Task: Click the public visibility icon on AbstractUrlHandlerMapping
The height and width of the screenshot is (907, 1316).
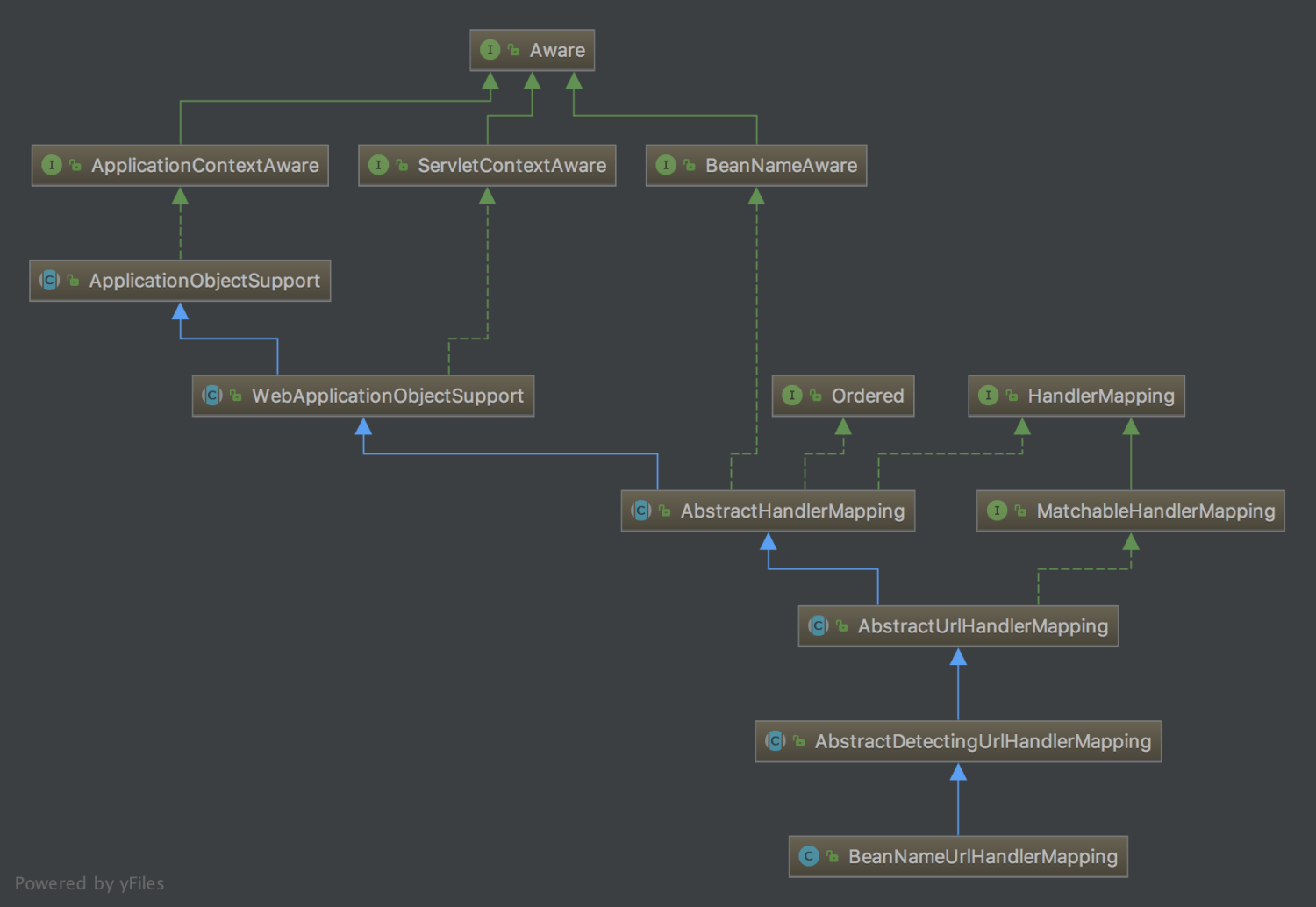Action: [x=842, y=625]
